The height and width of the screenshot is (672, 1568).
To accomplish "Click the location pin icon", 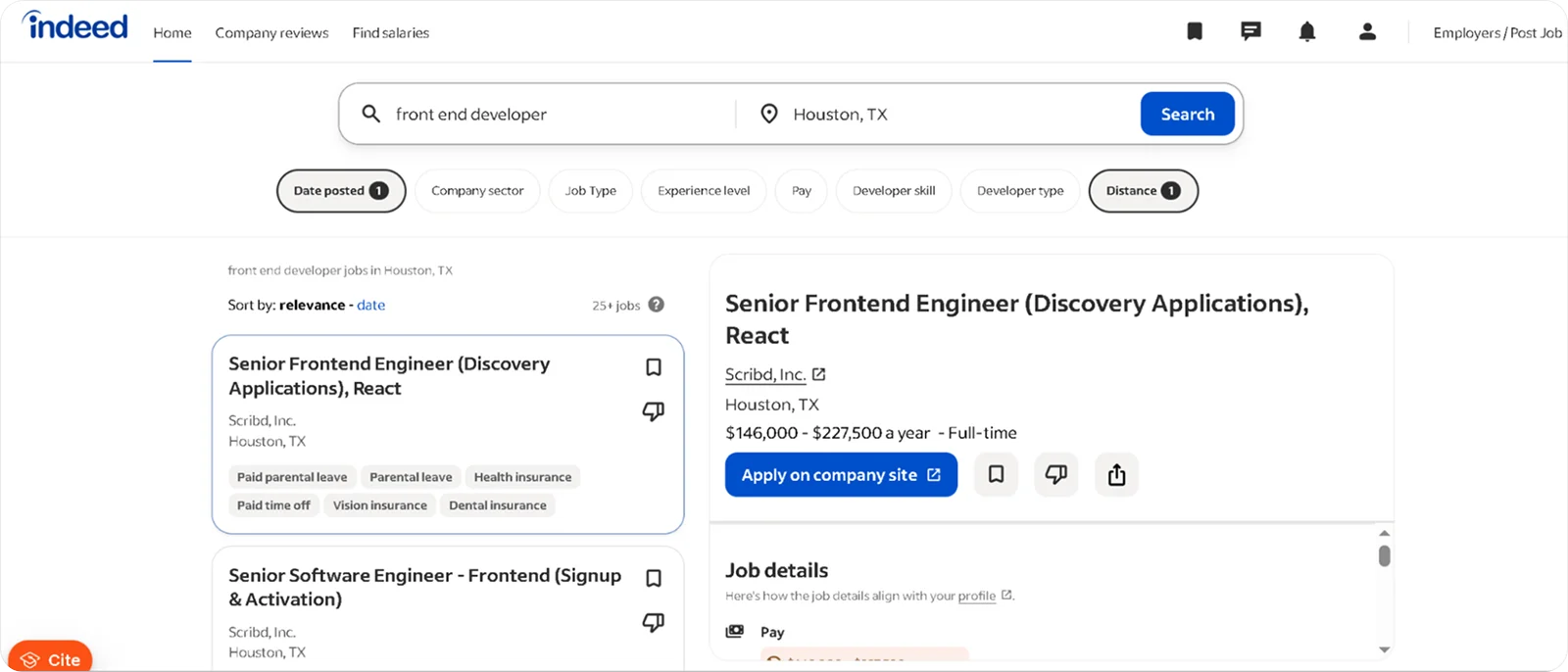I will click(x=769, y=114).
